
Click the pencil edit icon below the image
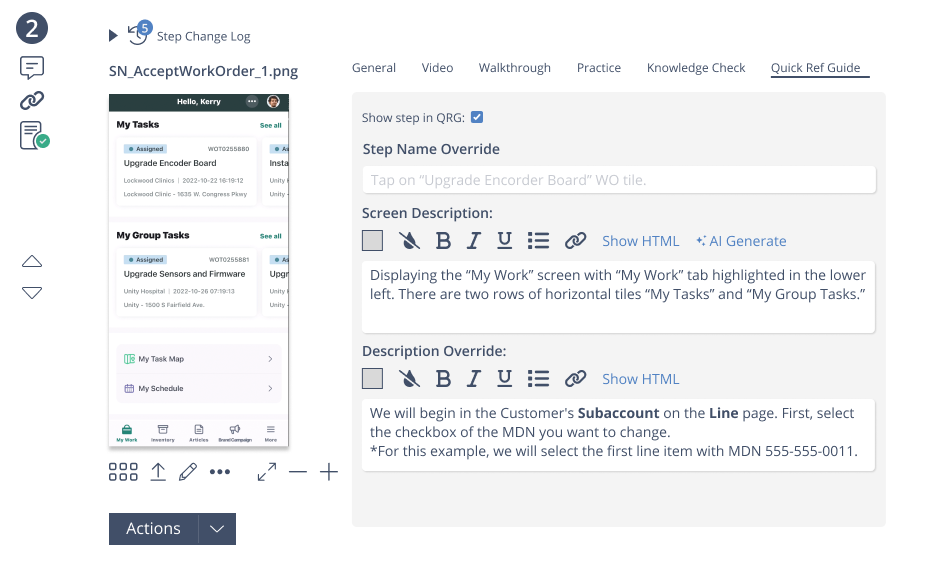[188, 473]
